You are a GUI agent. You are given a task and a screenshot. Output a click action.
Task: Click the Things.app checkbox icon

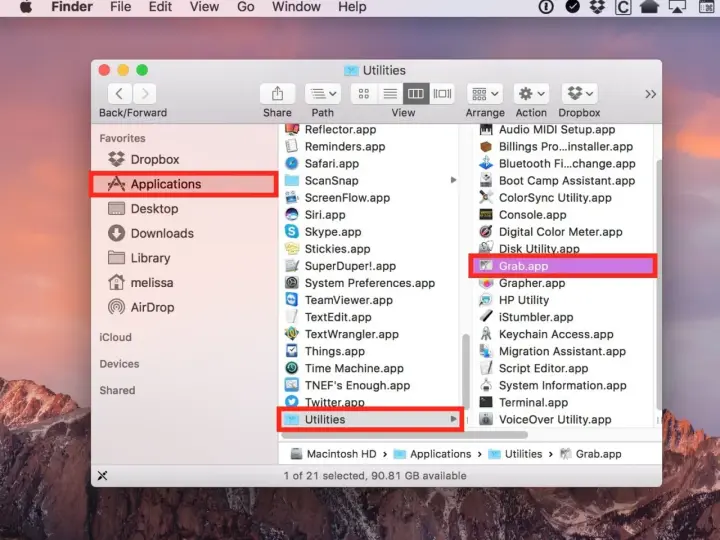[x=292, y=351]
